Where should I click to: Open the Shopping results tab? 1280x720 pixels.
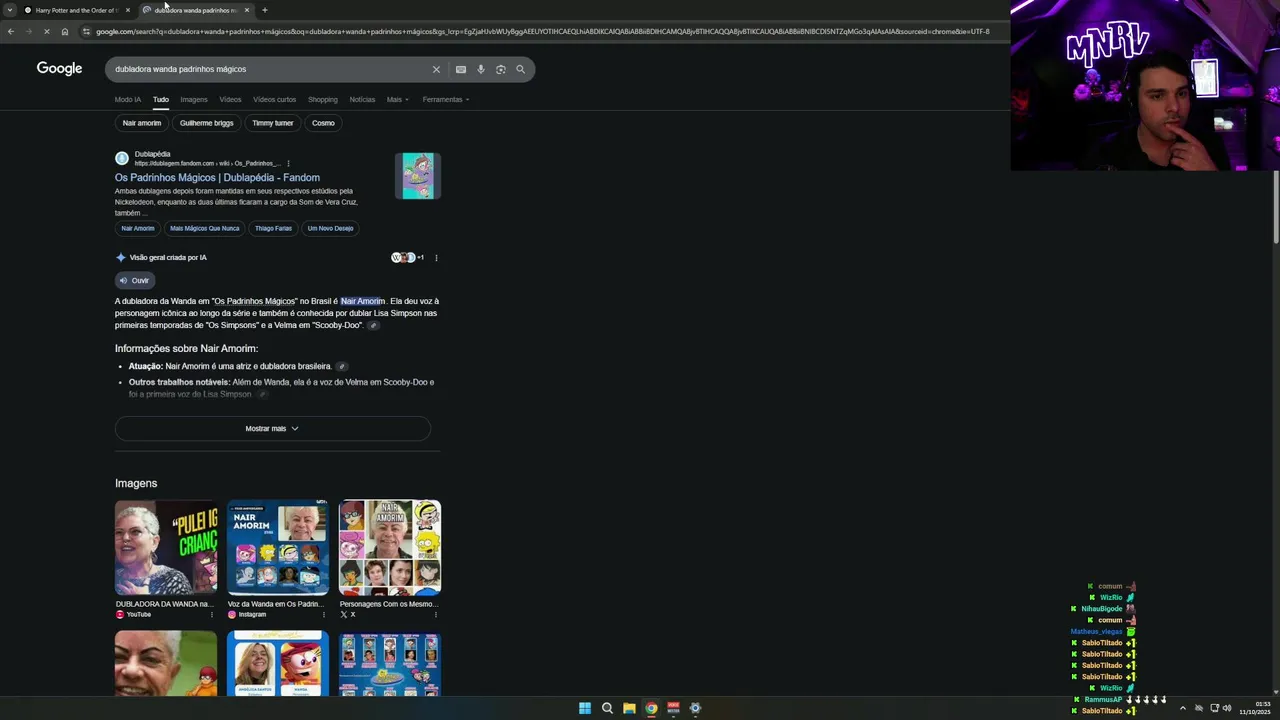coord(322,100)
